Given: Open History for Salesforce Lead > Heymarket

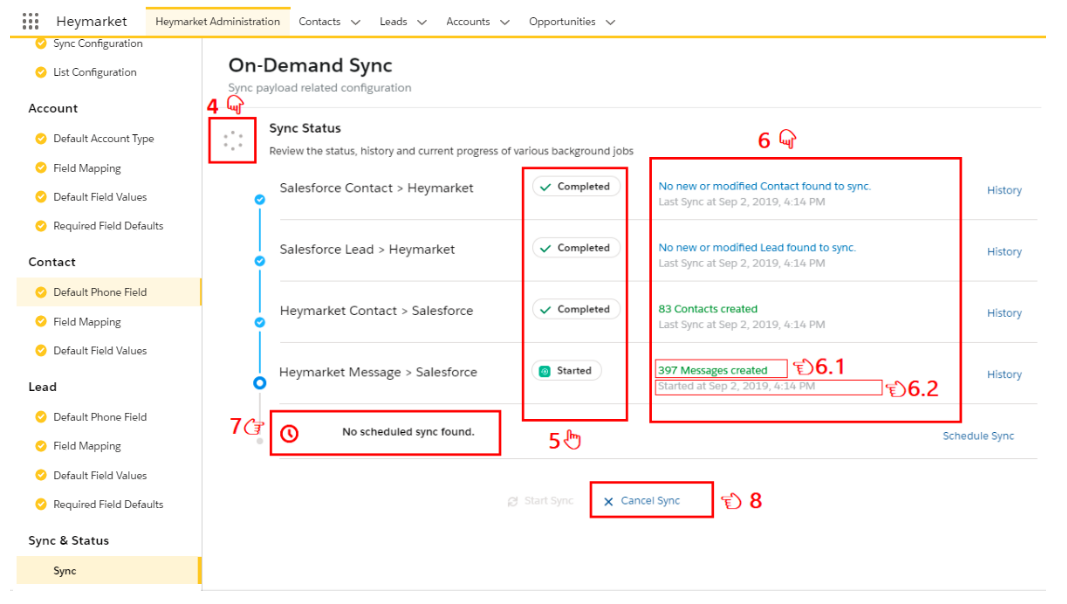Looking at the screenshot, I should [x=1004, y=252].
